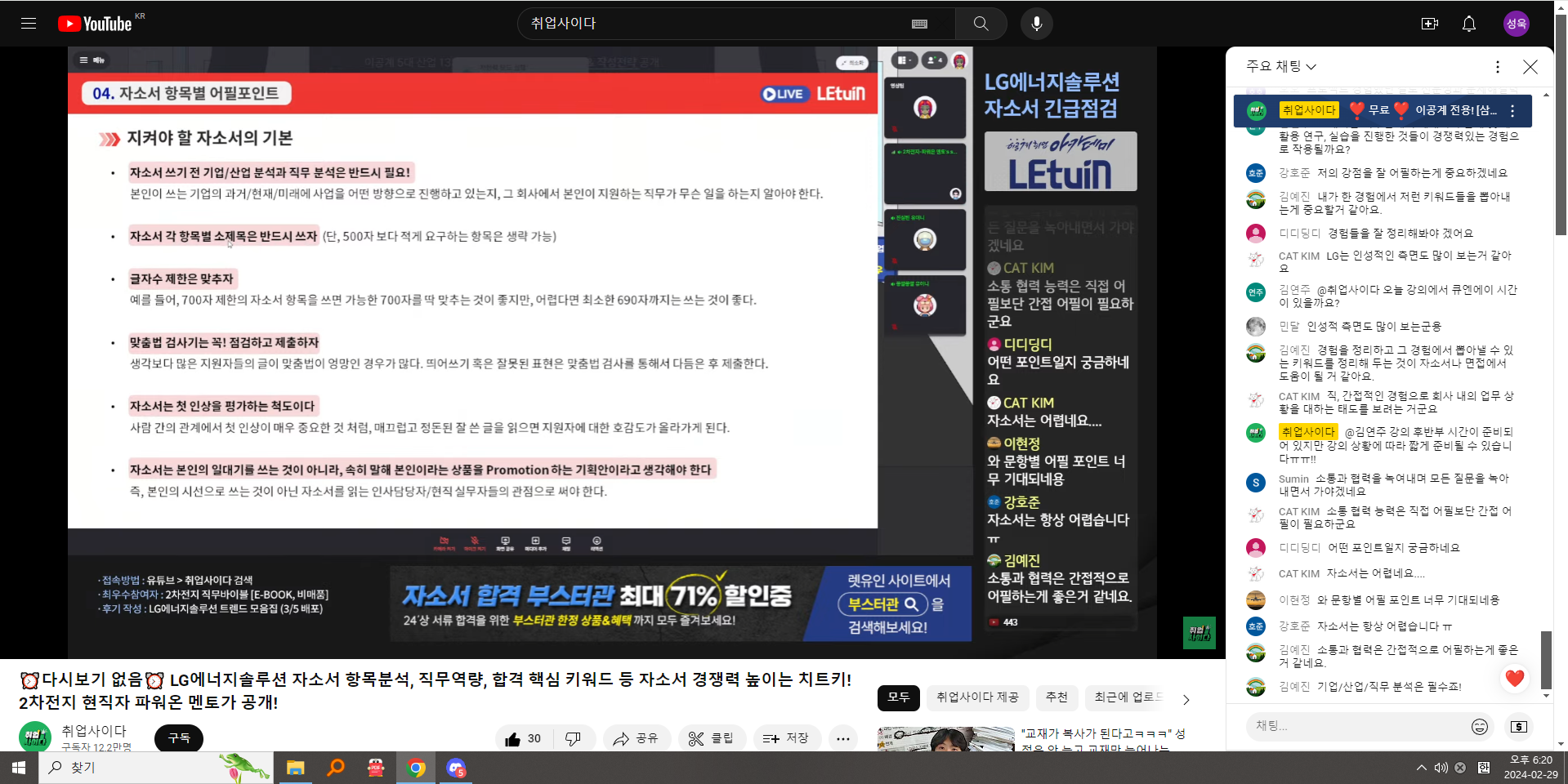The height and width of the screenshot is (784, 1568).
Task: Click the heart reaction button in chat
Action: 1514,678
